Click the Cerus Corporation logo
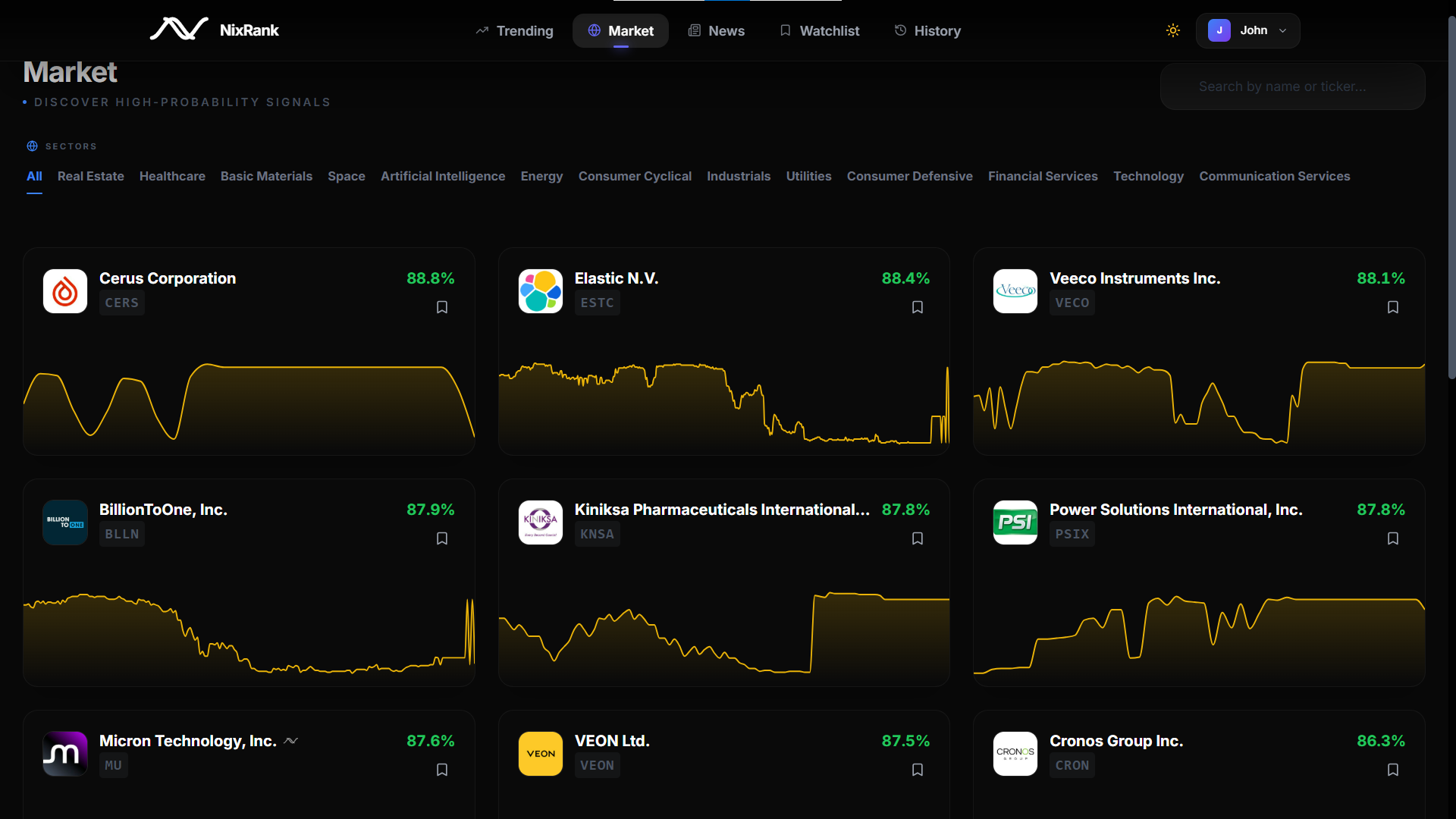This screenshot has height=819, width=1456. click(65, 291)
